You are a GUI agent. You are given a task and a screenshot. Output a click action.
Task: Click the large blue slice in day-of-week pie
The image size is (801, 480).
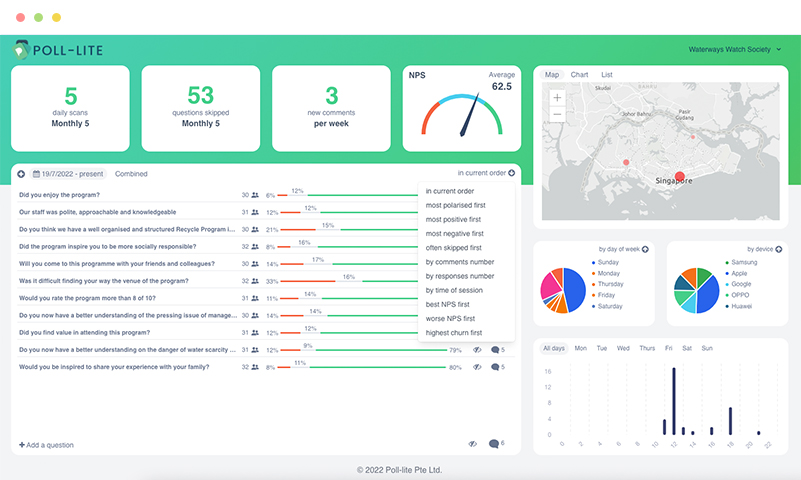(575, 290)
